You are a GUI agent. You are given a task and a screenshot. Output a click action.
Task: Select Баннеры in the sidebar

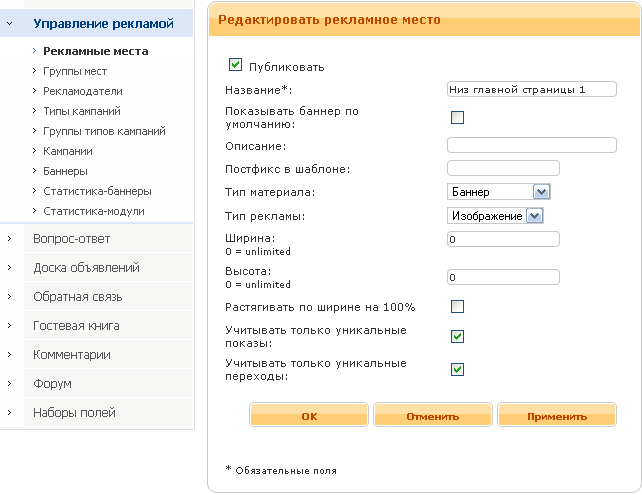coord(65,171)
